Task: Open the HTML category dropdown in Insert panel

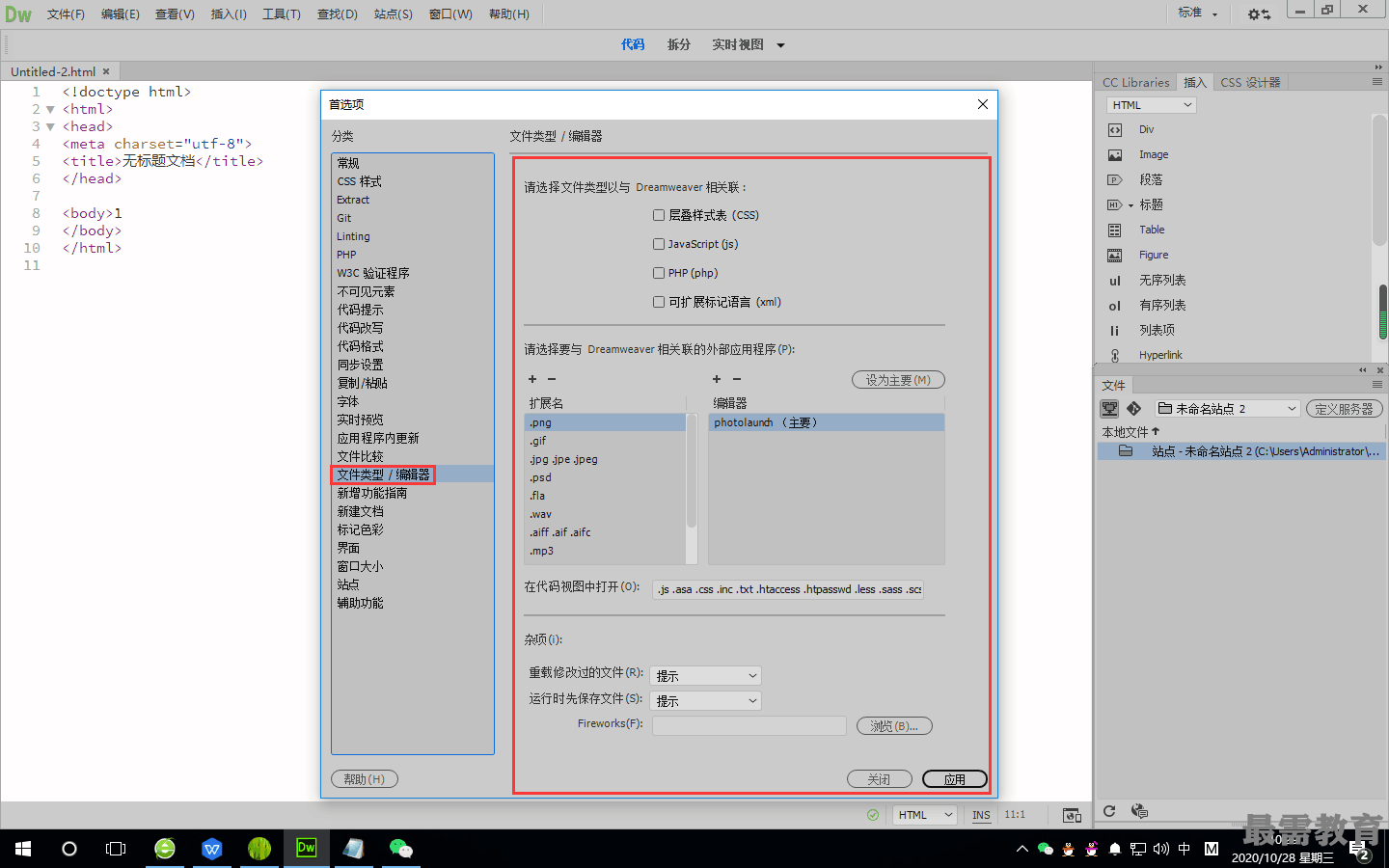Action: 1151,105
